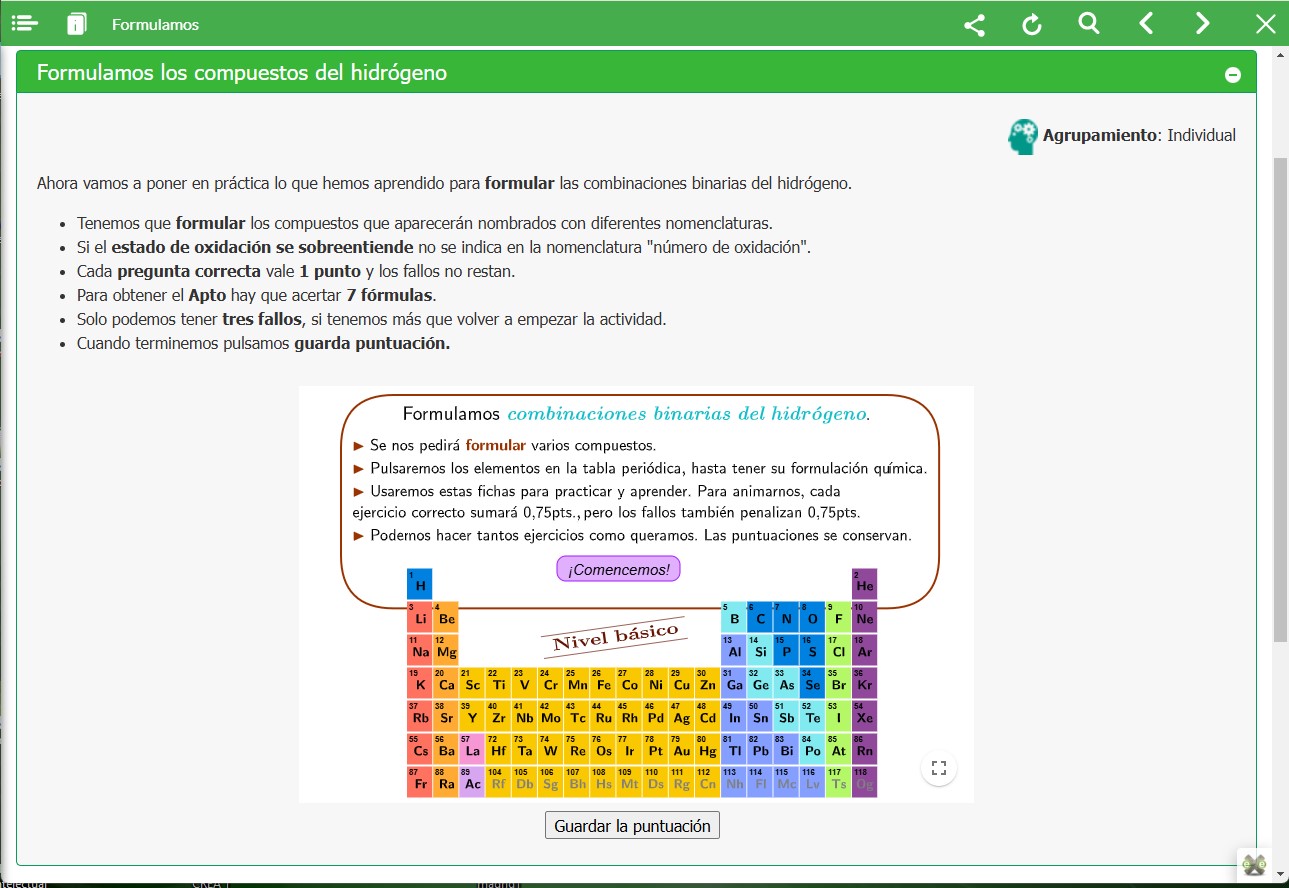Click the Pt element tile

pyautogui.click(x=655, y=749)
